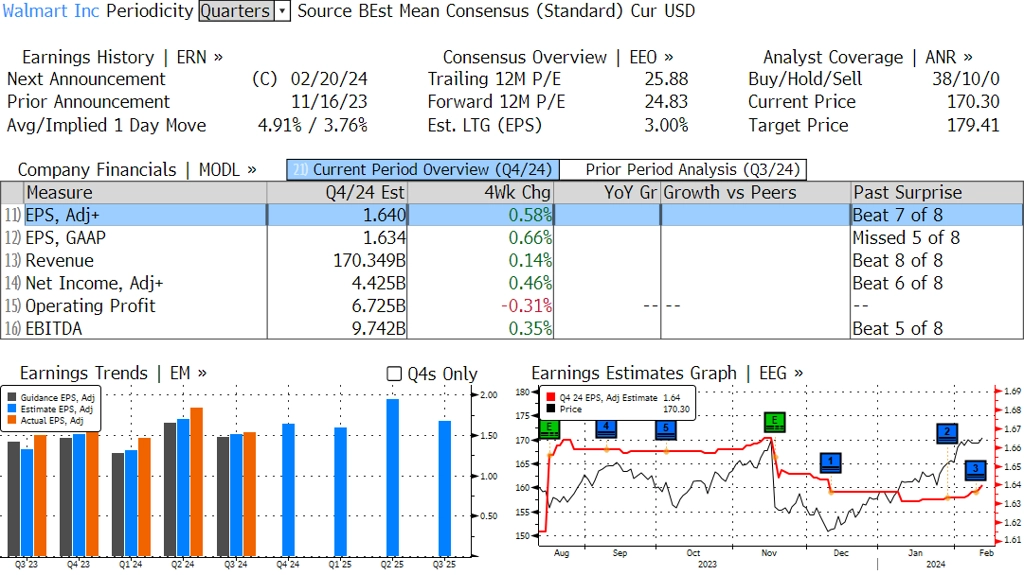This screenshot has width=1024, height=575.
Task: Click the Beat 8 of 8 cell
Action: coord(897,261)
